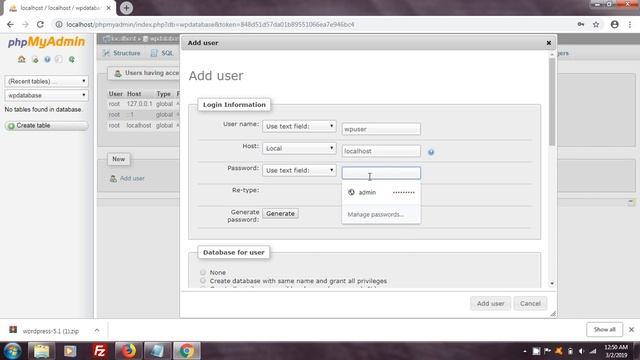Image resolution: width=640 pixels, height=360 pixels.
Task: Click the browser back arrow
Action: pyautogui.click(x=10, y=24)
